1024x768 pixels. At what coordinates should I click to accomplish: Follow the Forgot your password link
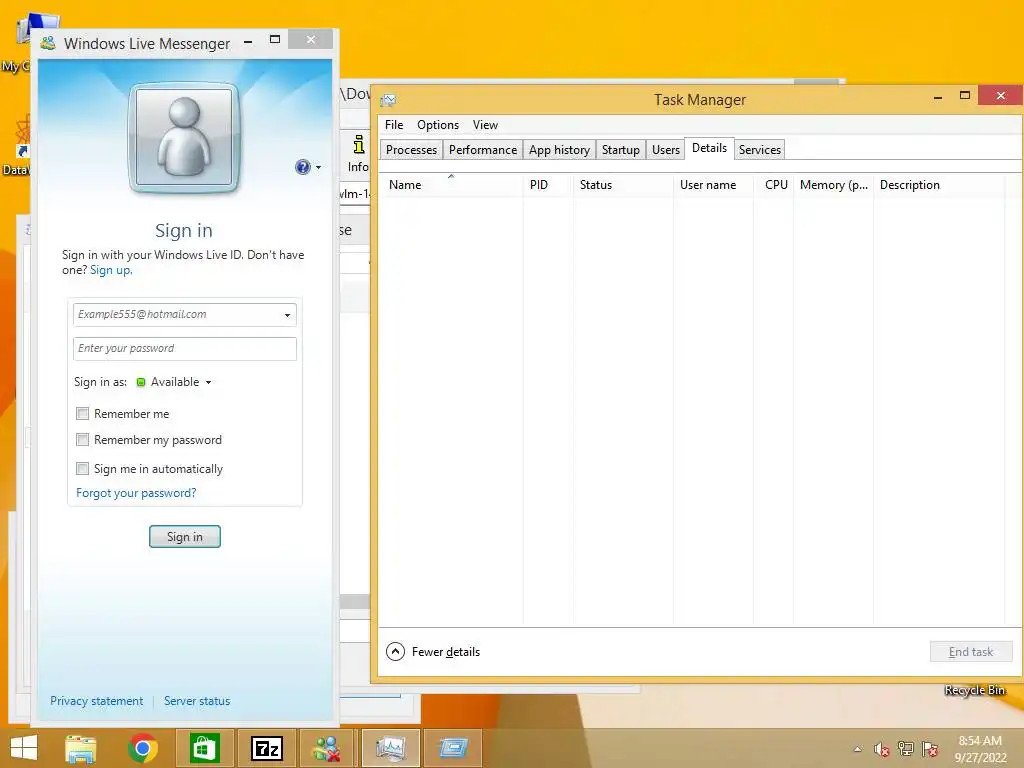[136, 493]
